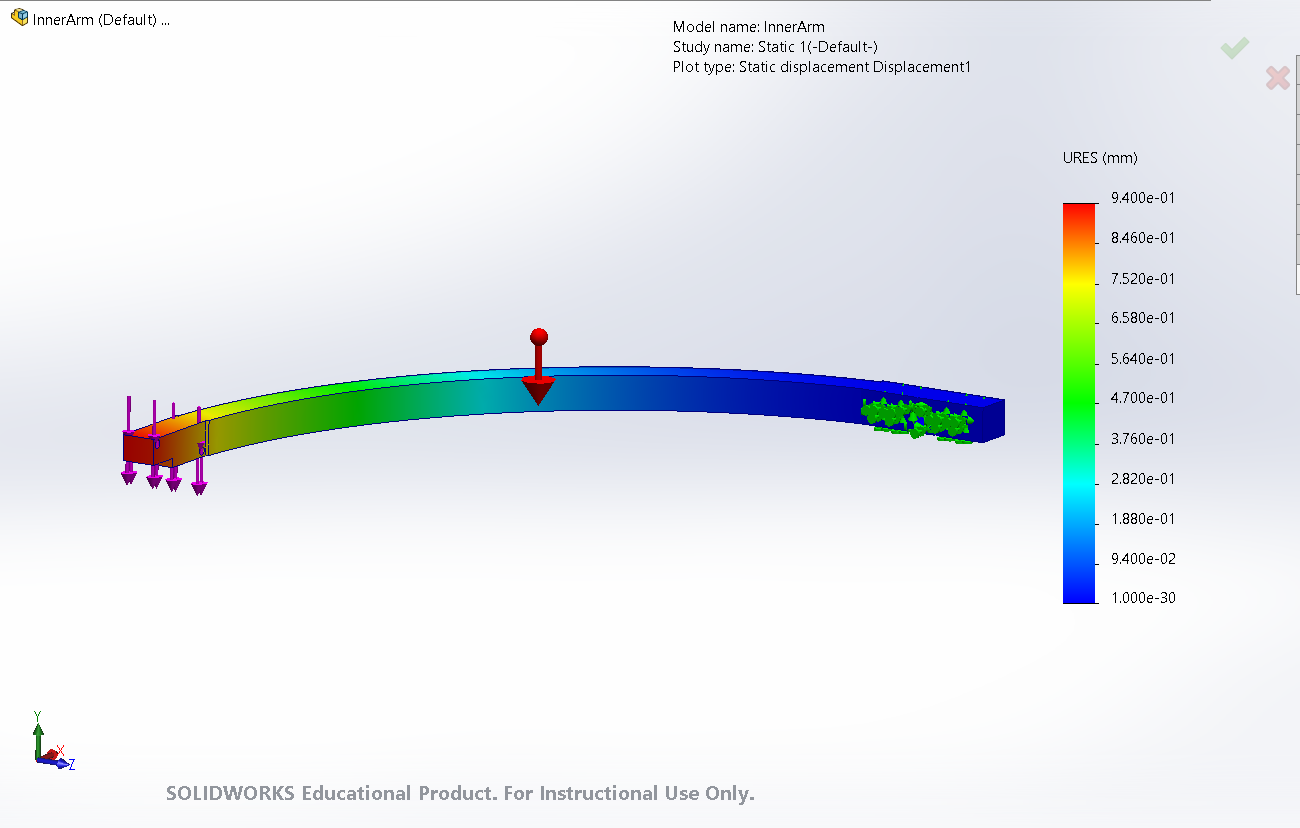Viewport: 1300px width, 828px height.
Task: Click the legend value 6.580e-01
Action: (1141, 318)
